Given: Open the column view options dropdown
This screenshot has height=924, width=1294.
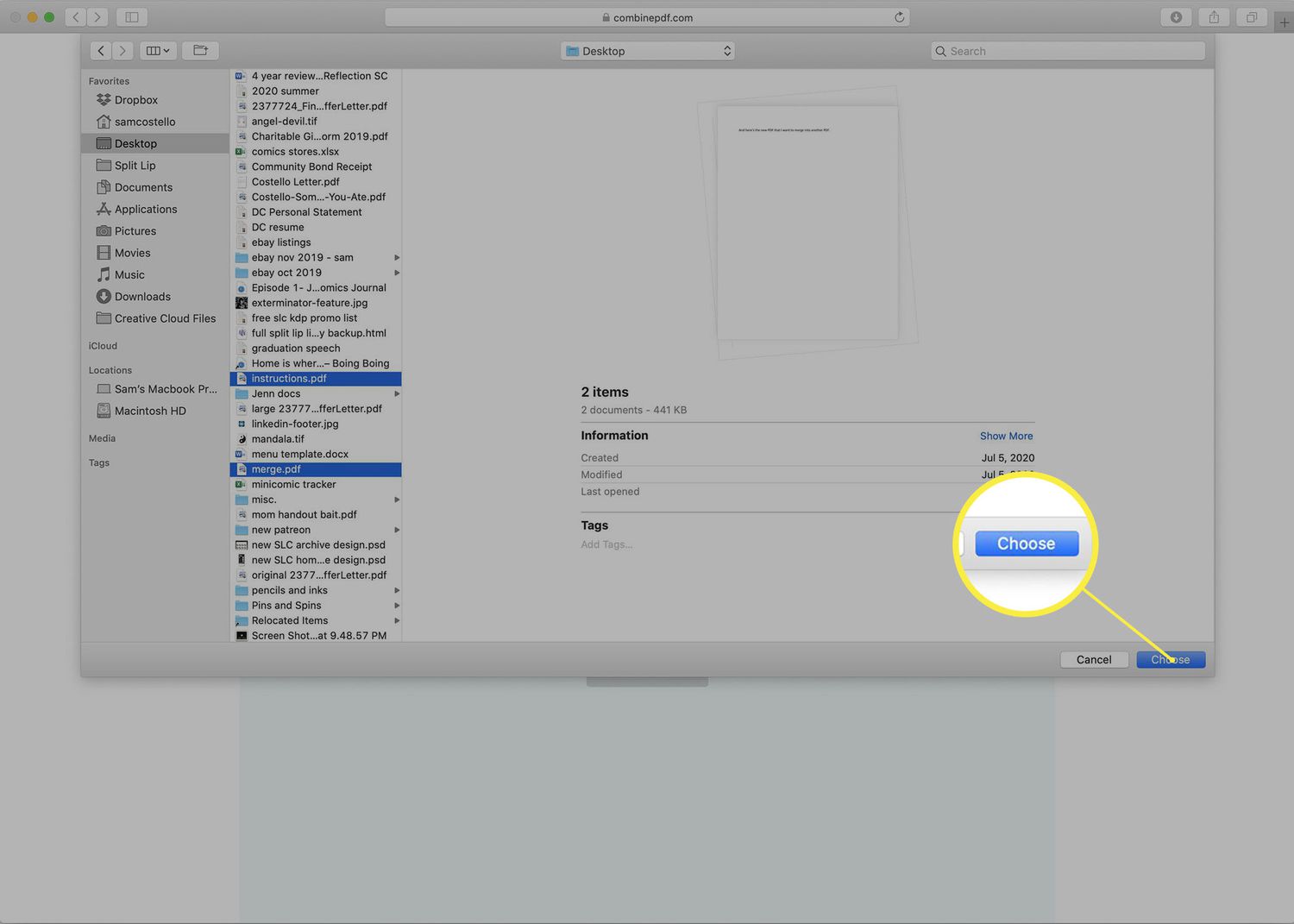Looking at the screenshot, I should tap(157, 51).
